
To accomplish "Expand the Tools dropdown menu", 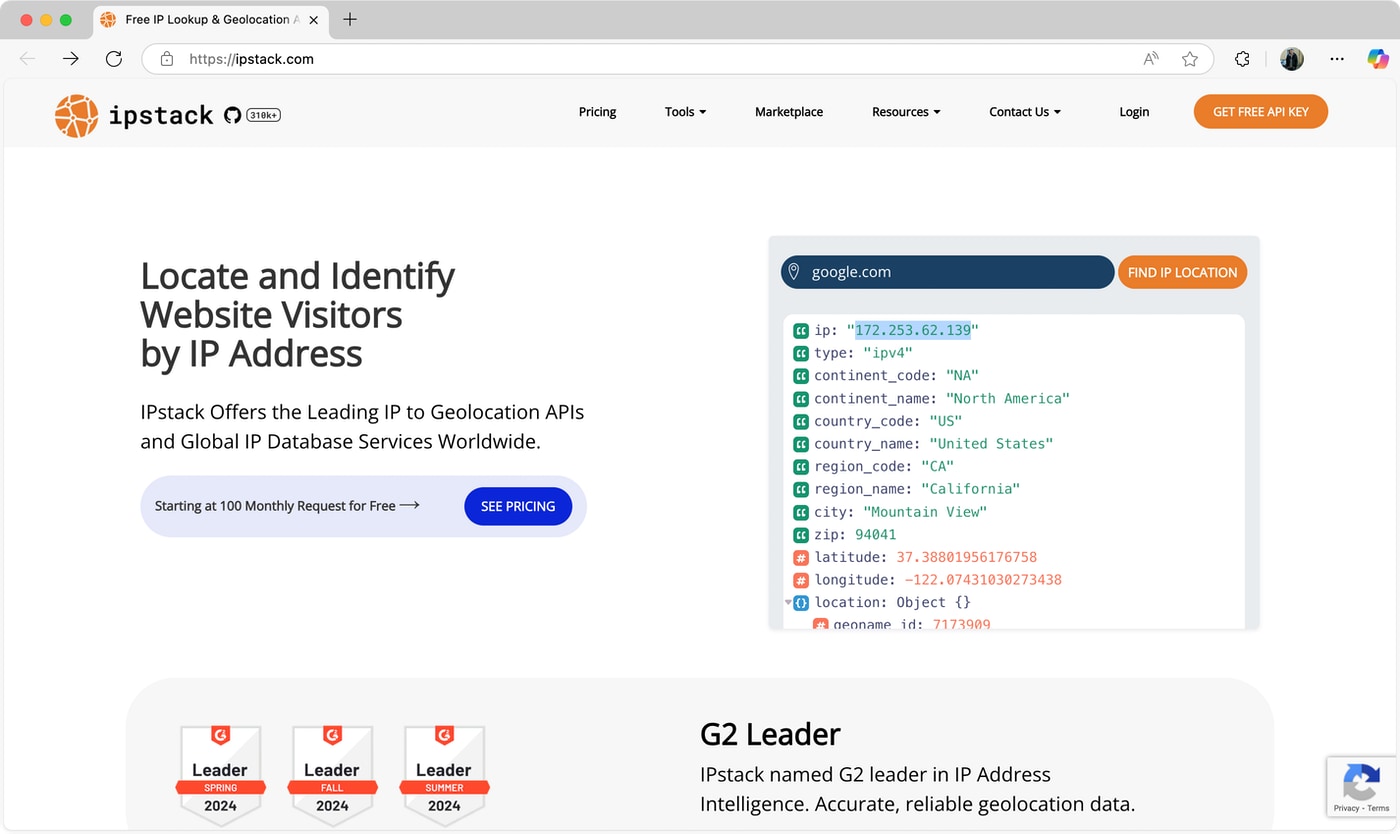I will [685, 112].
